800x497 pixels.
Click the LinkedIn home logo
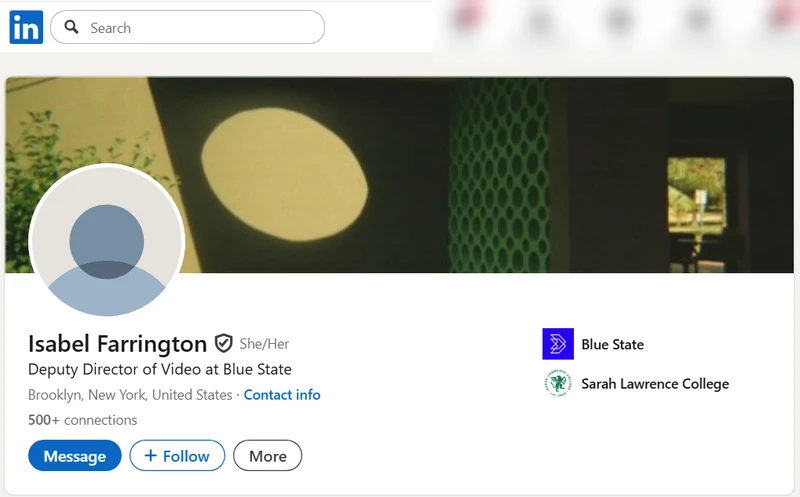[x=26, y=27]
